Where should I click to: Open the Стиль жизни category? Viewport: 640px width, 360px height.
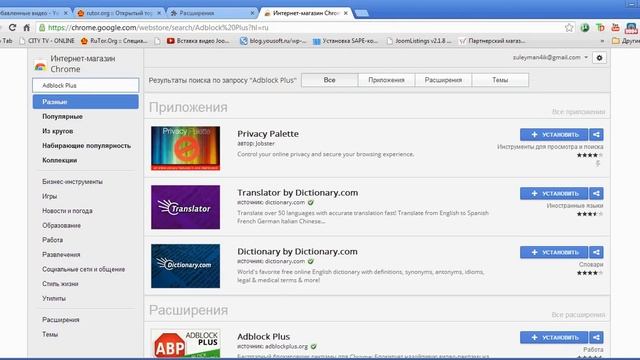(60, 284)
